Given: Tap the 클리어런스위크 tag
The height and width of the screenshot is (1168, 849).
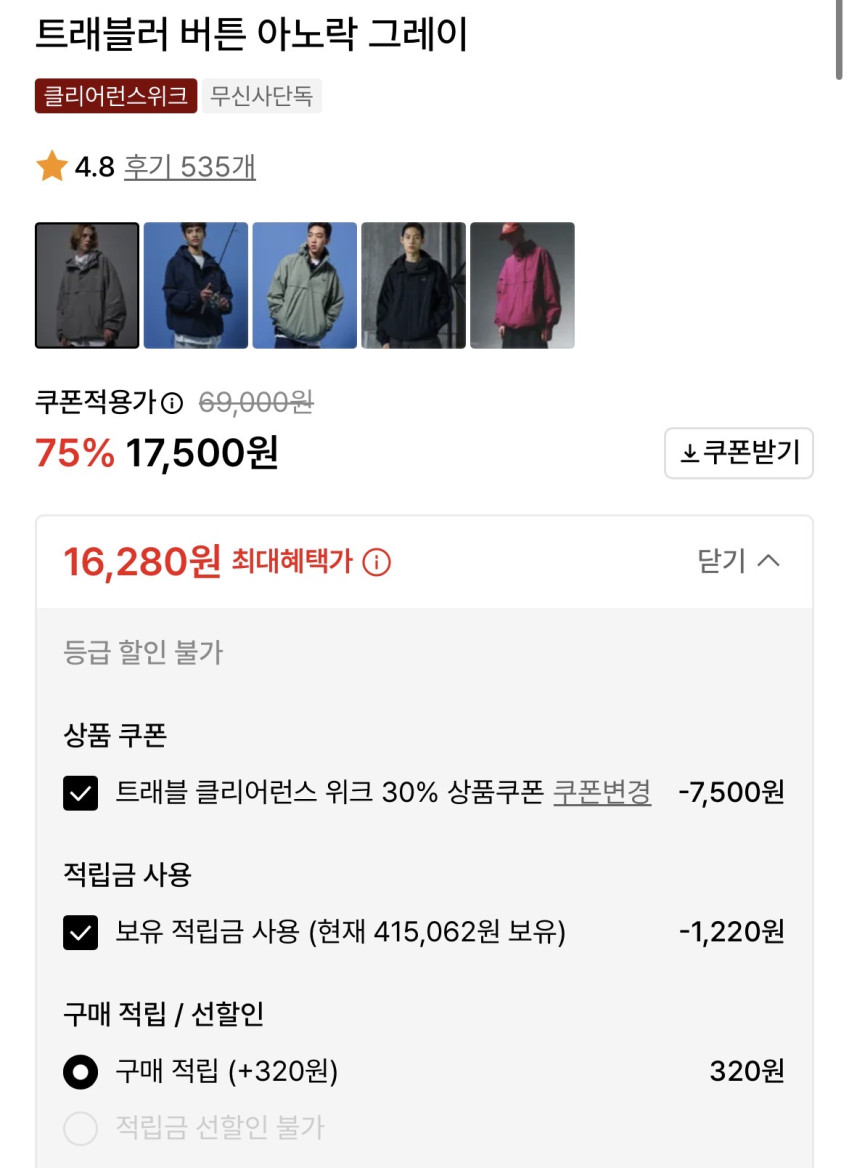Looking at the screenshot, I should click(116, 96).
